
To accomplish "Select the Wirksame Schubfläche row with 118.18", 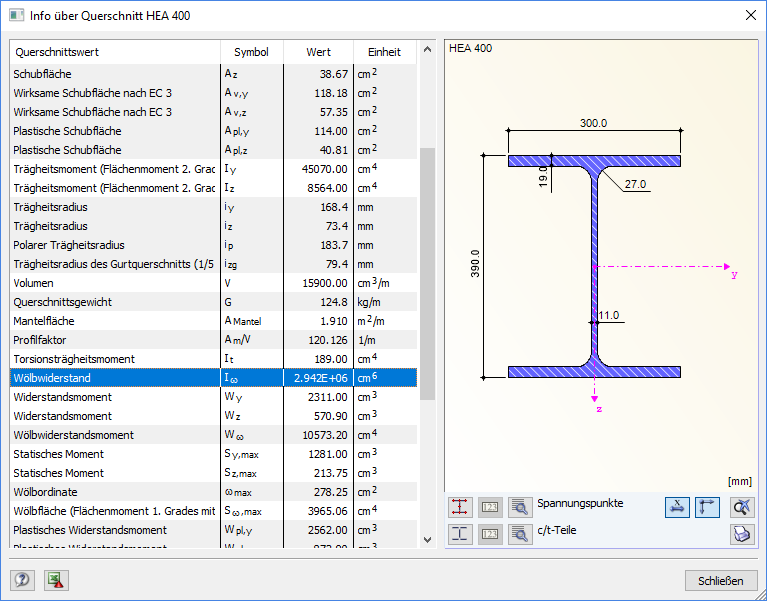I will point(213,93).
